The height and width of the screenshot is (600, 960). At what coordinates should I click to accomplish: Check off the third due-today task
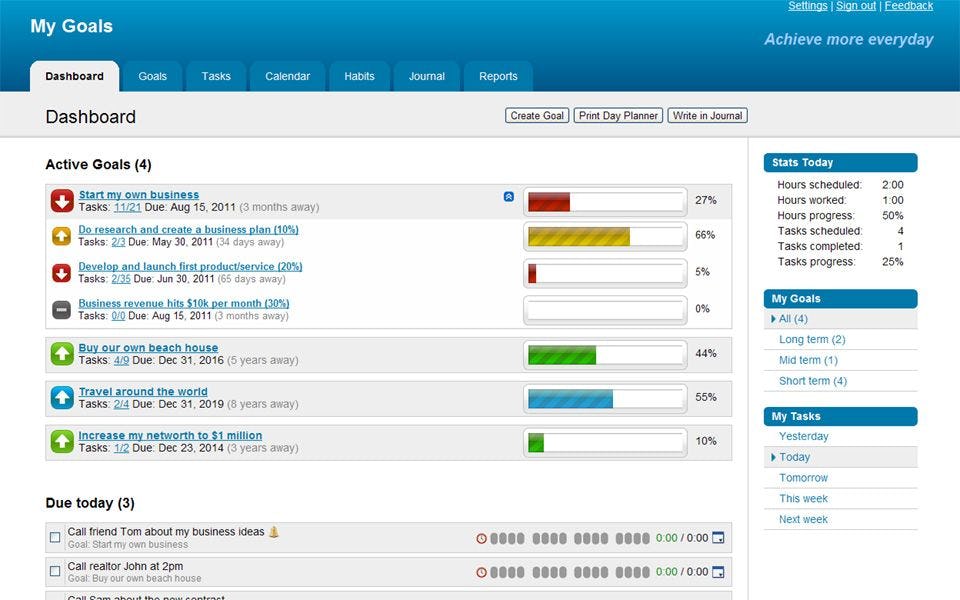(x=54, y=598)
